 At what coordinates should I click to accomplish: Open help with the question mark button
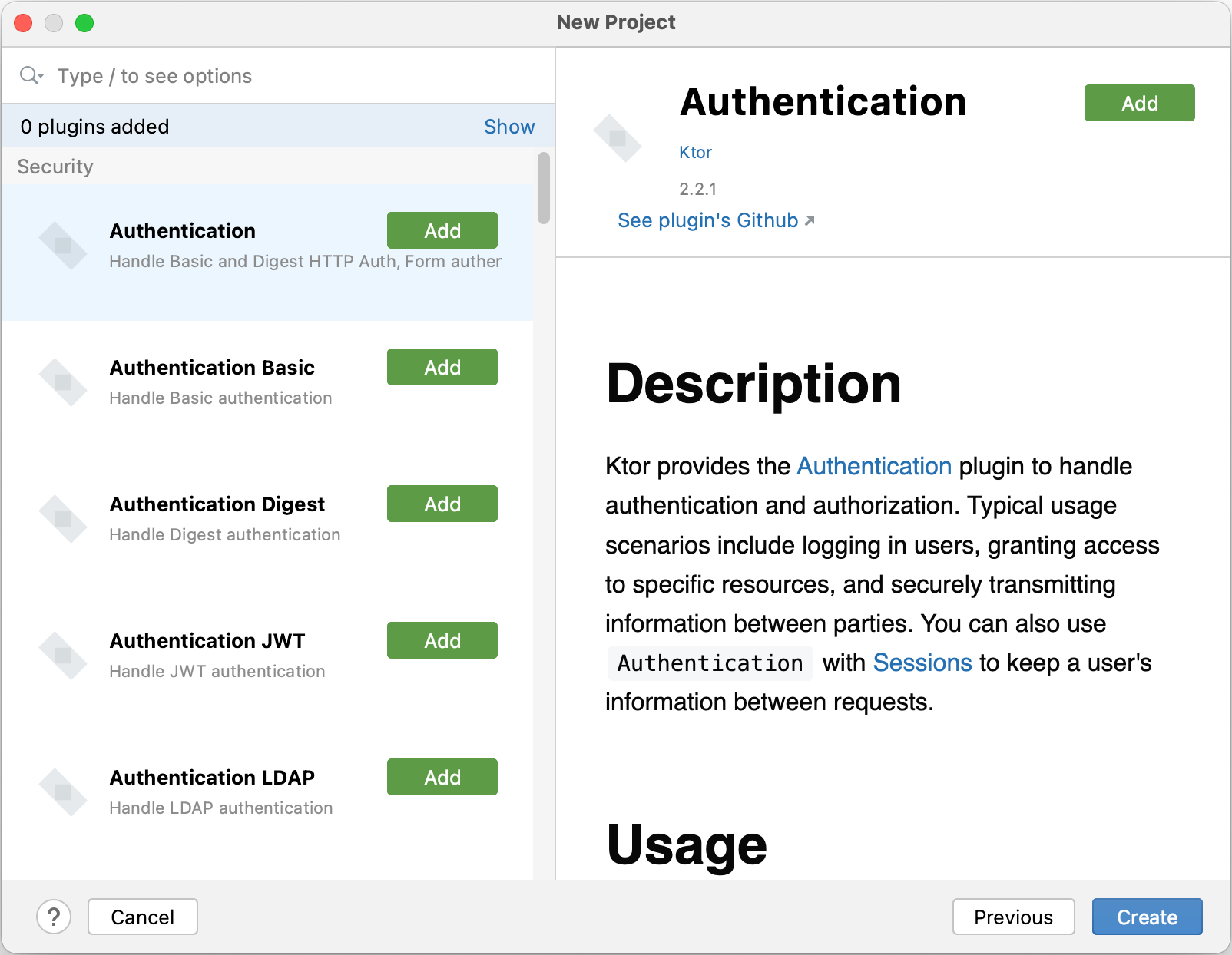[54, 917]
